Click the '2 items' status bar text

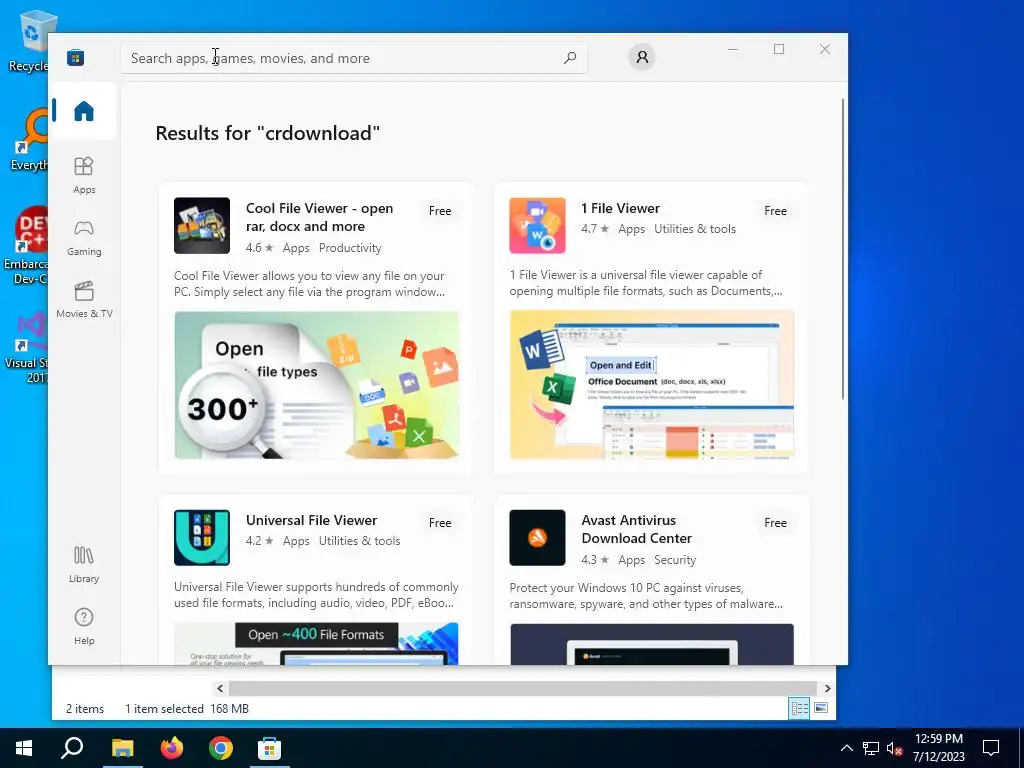85,709
